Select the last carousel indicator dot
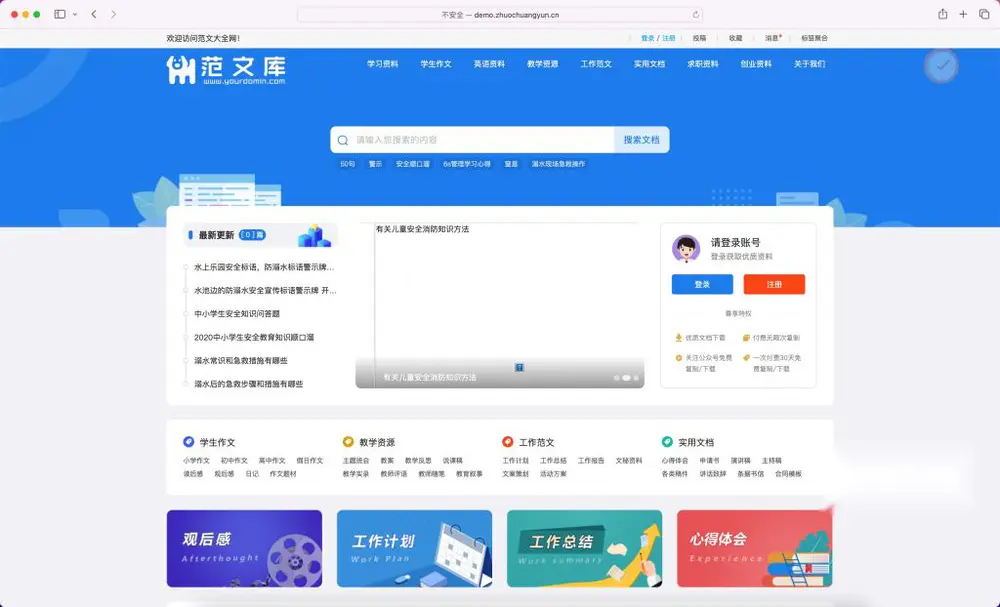The image size is (1000, 607). 636,378
